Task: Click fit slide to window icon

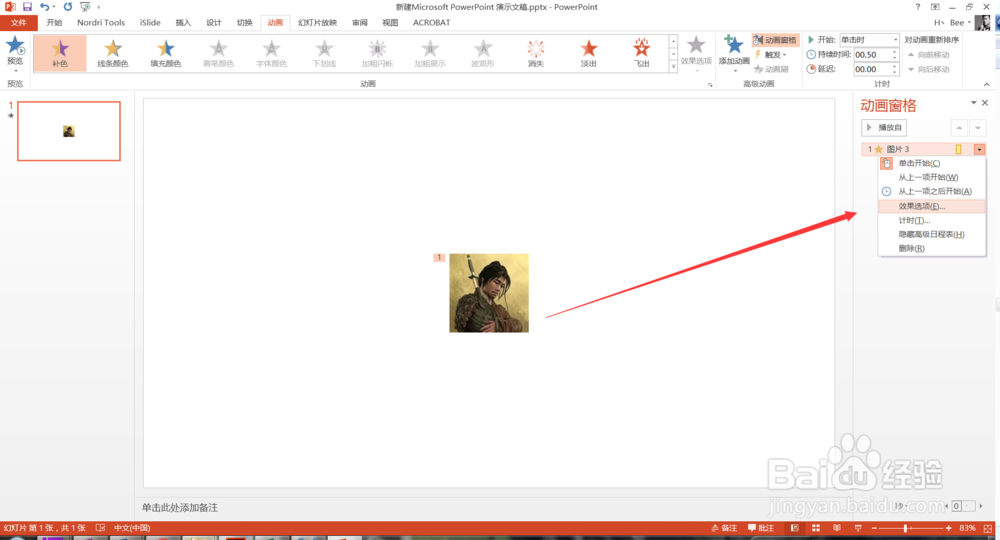Action: click(989, 528)
